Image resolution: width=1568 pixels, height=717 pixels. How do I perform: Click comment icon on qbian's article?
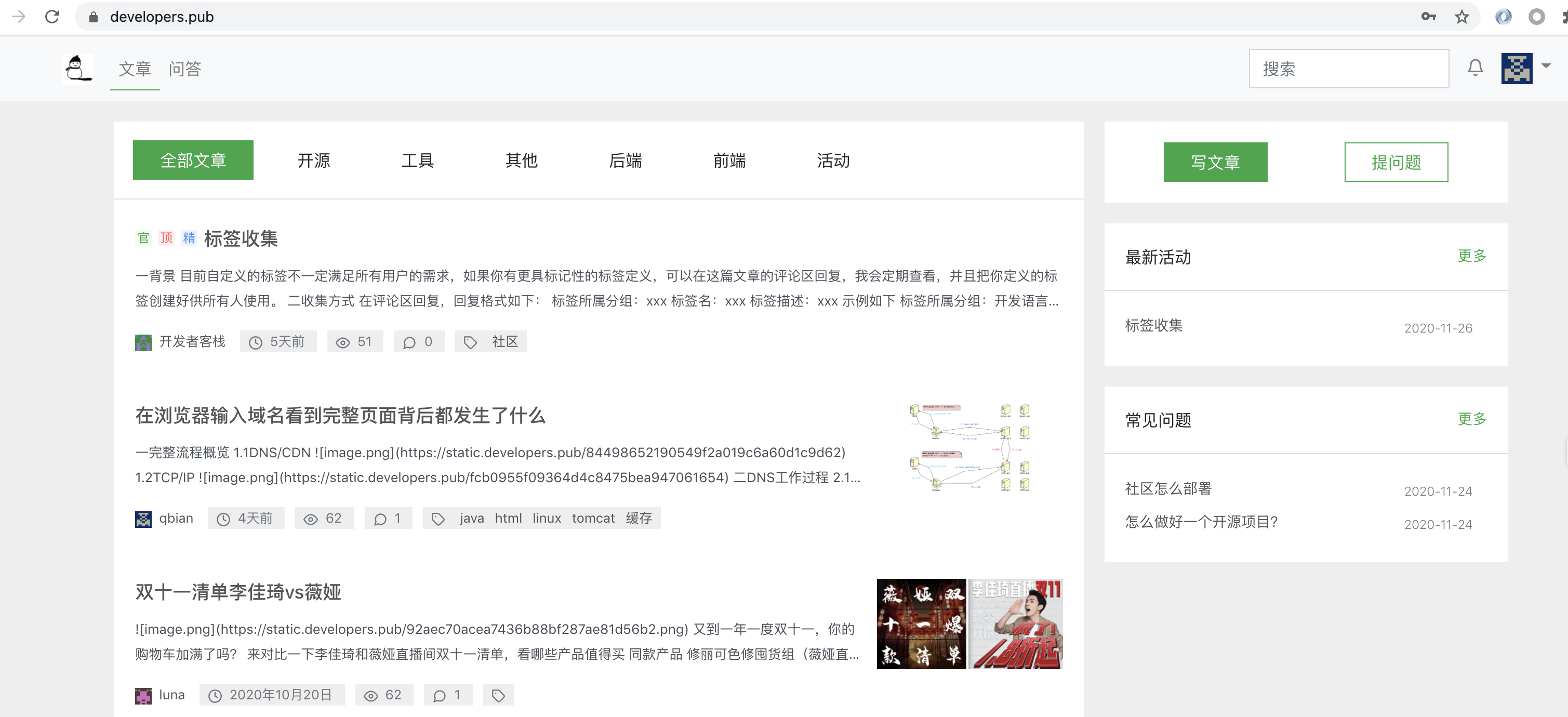click(380, 519)
